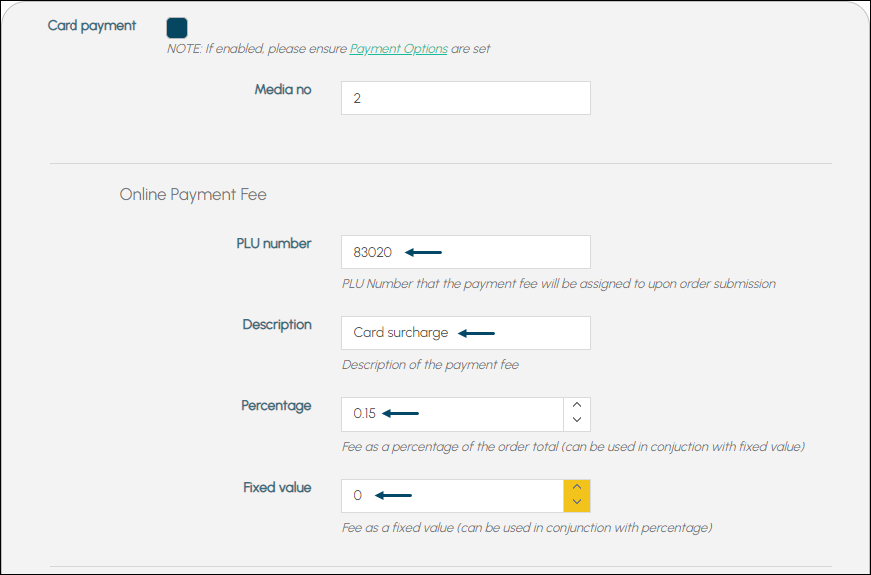Increment Fixed value using yellow up chevron

click(577, 487)
